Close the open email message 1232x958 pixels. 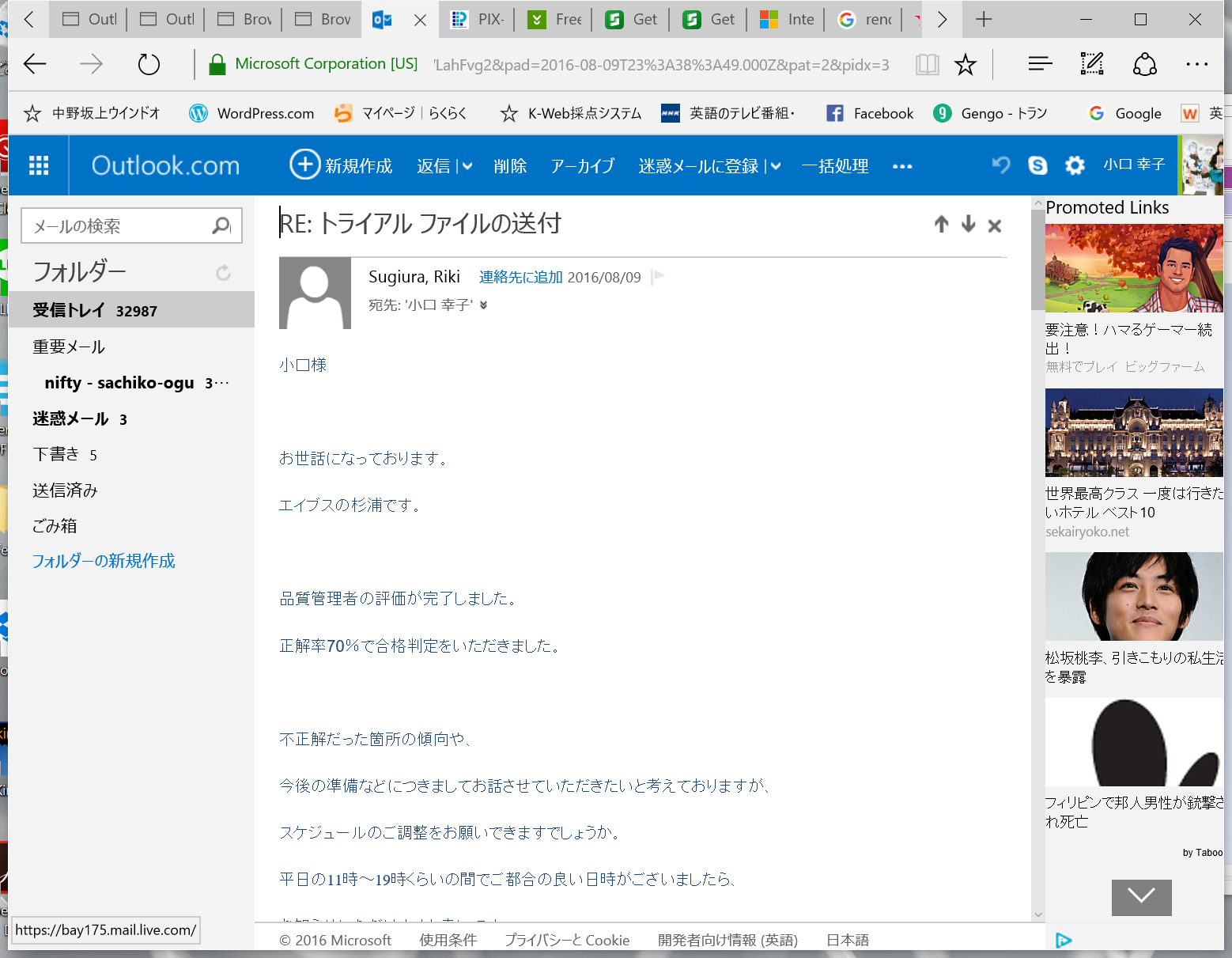coord(995,225)
